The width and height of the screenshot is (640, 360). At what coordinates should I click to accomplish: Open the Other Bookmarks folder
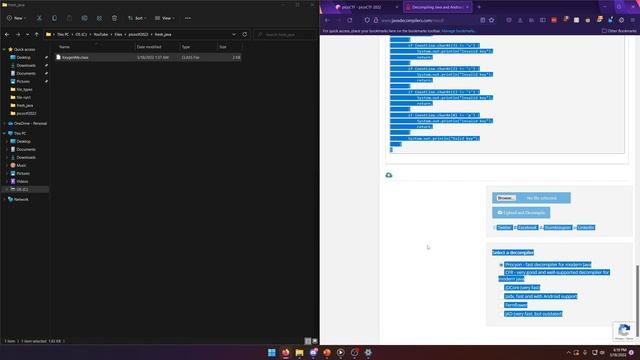click(x=619, y=31)
